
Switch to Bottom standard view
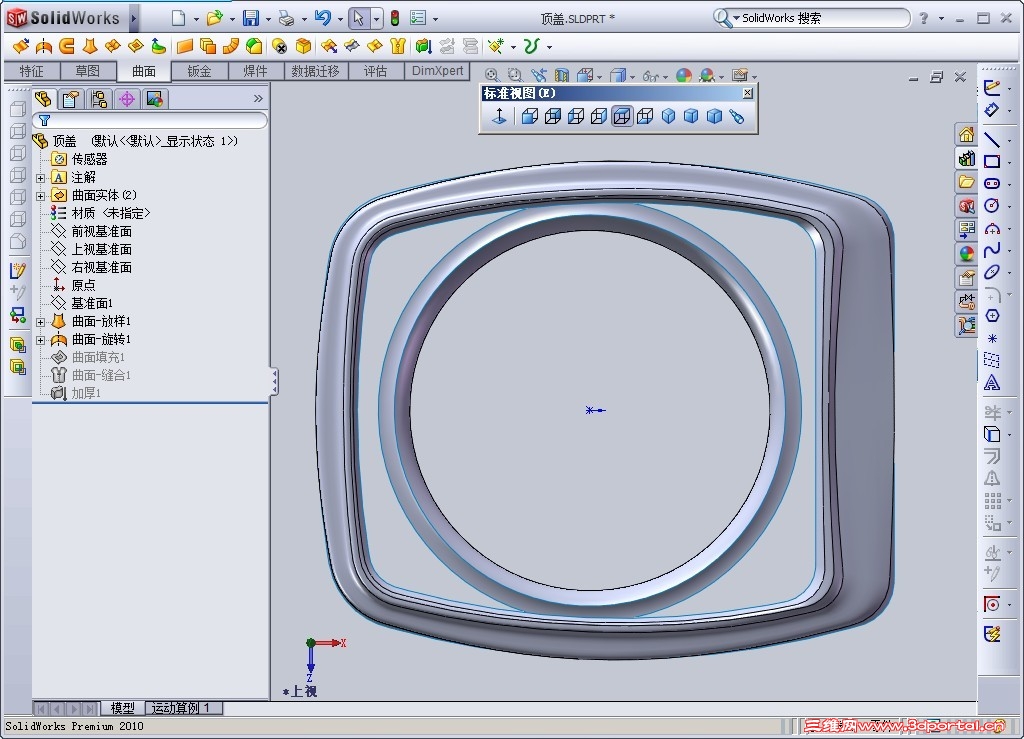(645, 116)
